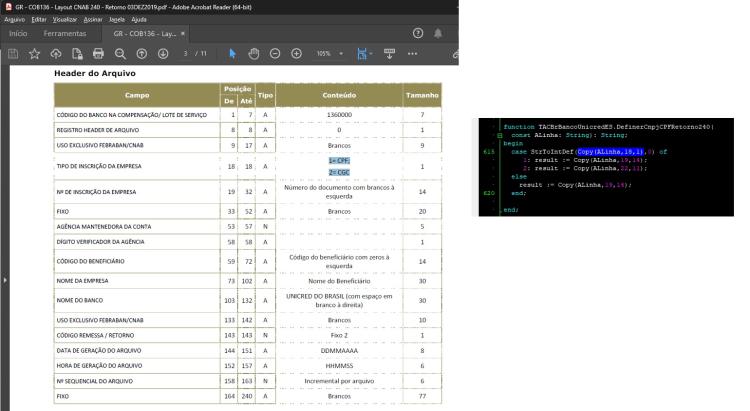Click the cloud upload icon
The image size is (750, 411).
coord(56,54)
